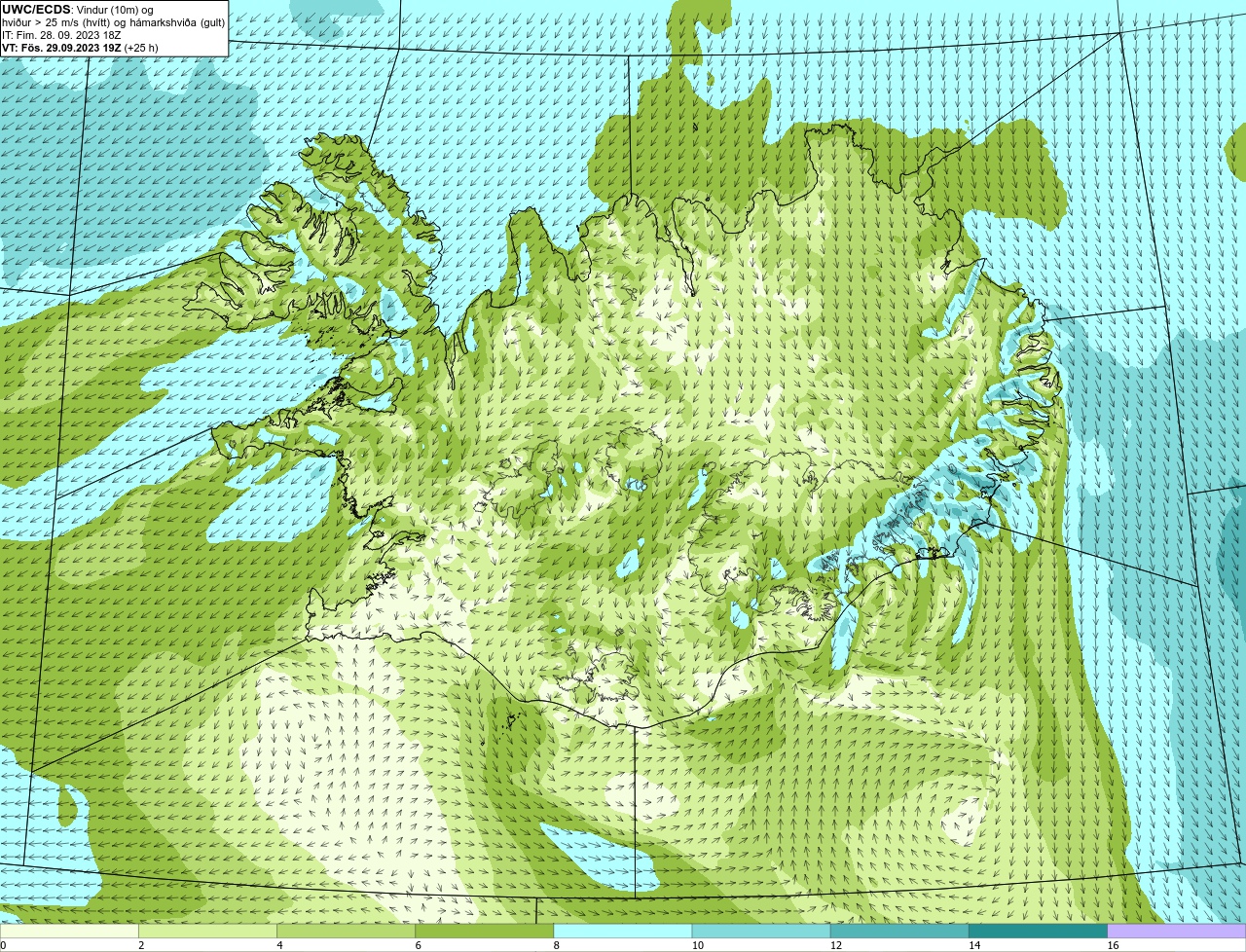Click the lavender above-16 m/s legend swatch

click(1177, 931)
